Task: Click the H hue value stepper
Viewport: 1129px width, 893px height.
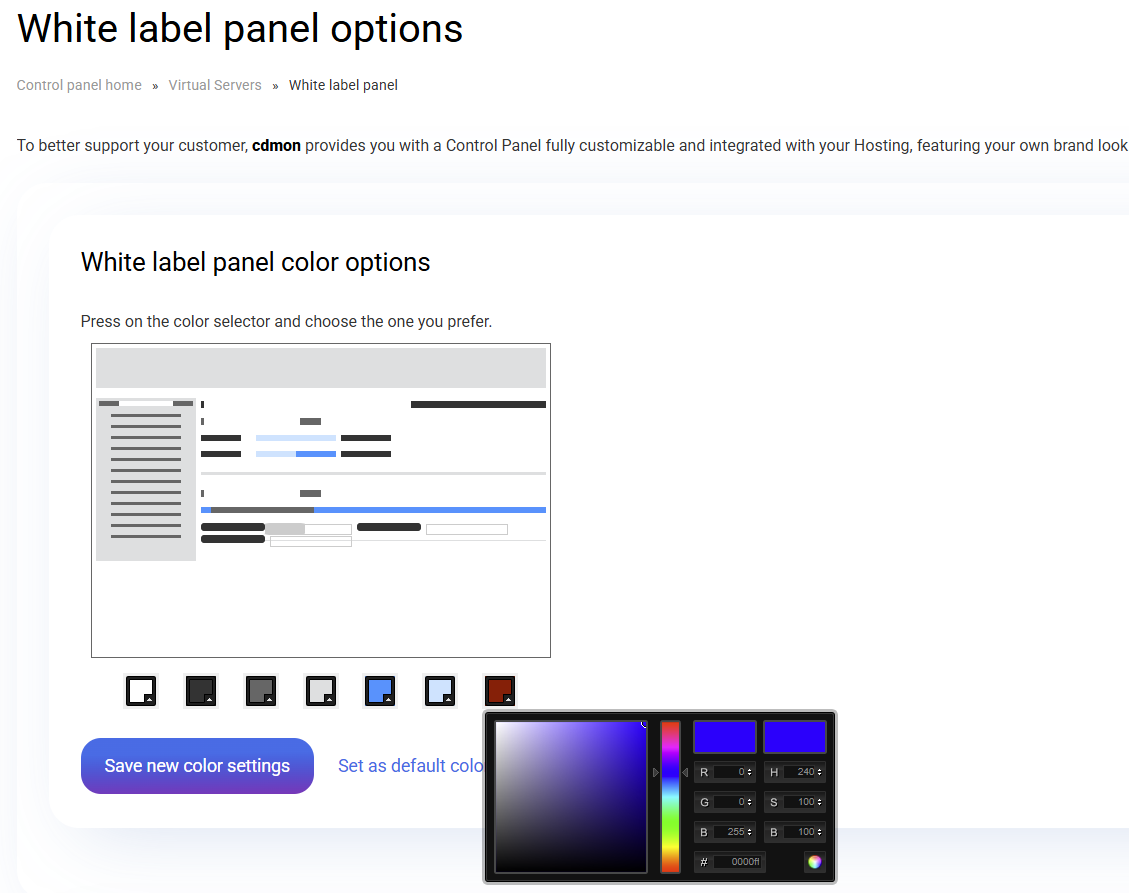Action: (x=820, y=772)
